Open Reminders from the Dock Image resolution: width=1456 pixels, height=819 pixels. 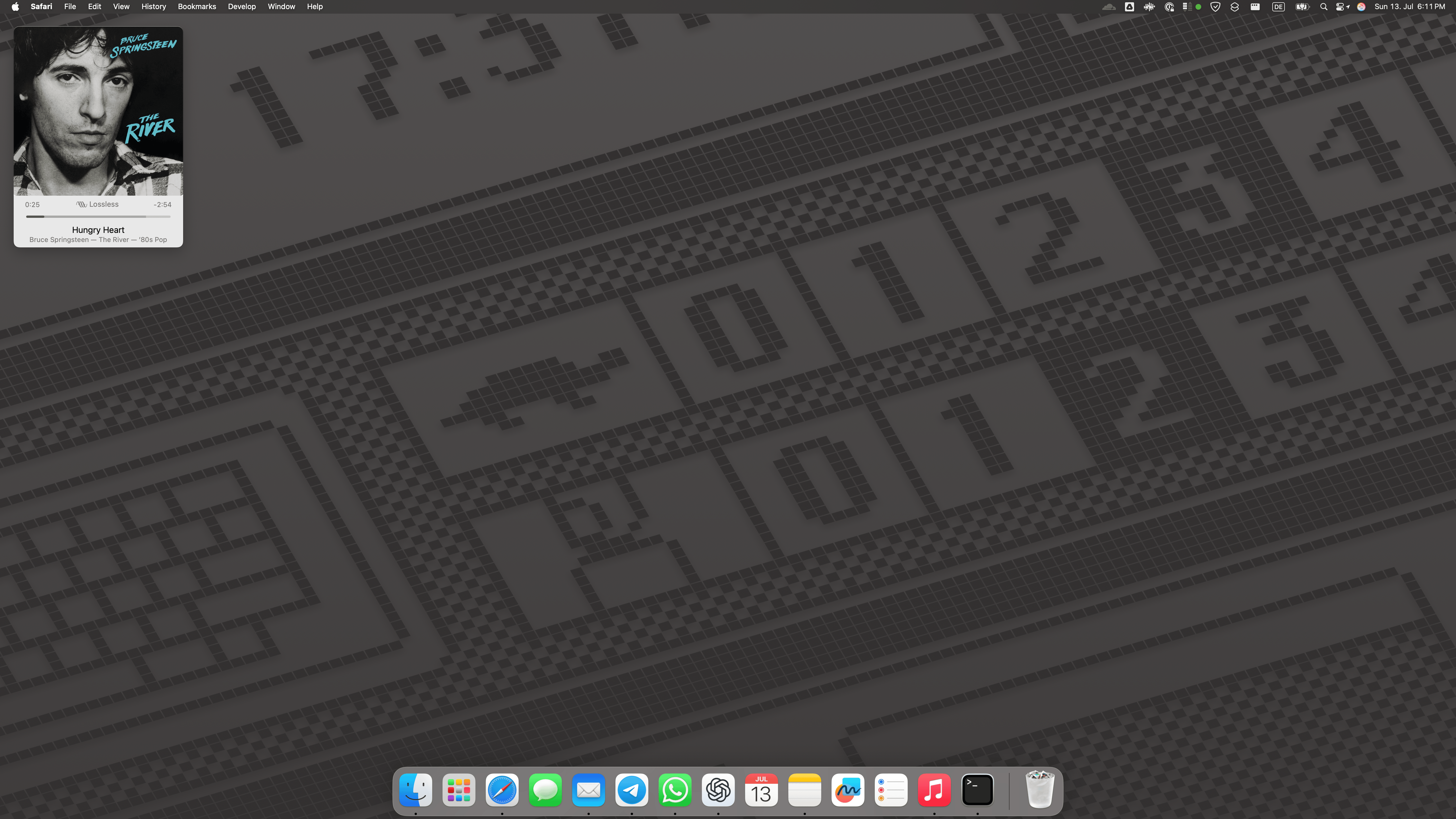pyautogui.click(x=891, y=790)
